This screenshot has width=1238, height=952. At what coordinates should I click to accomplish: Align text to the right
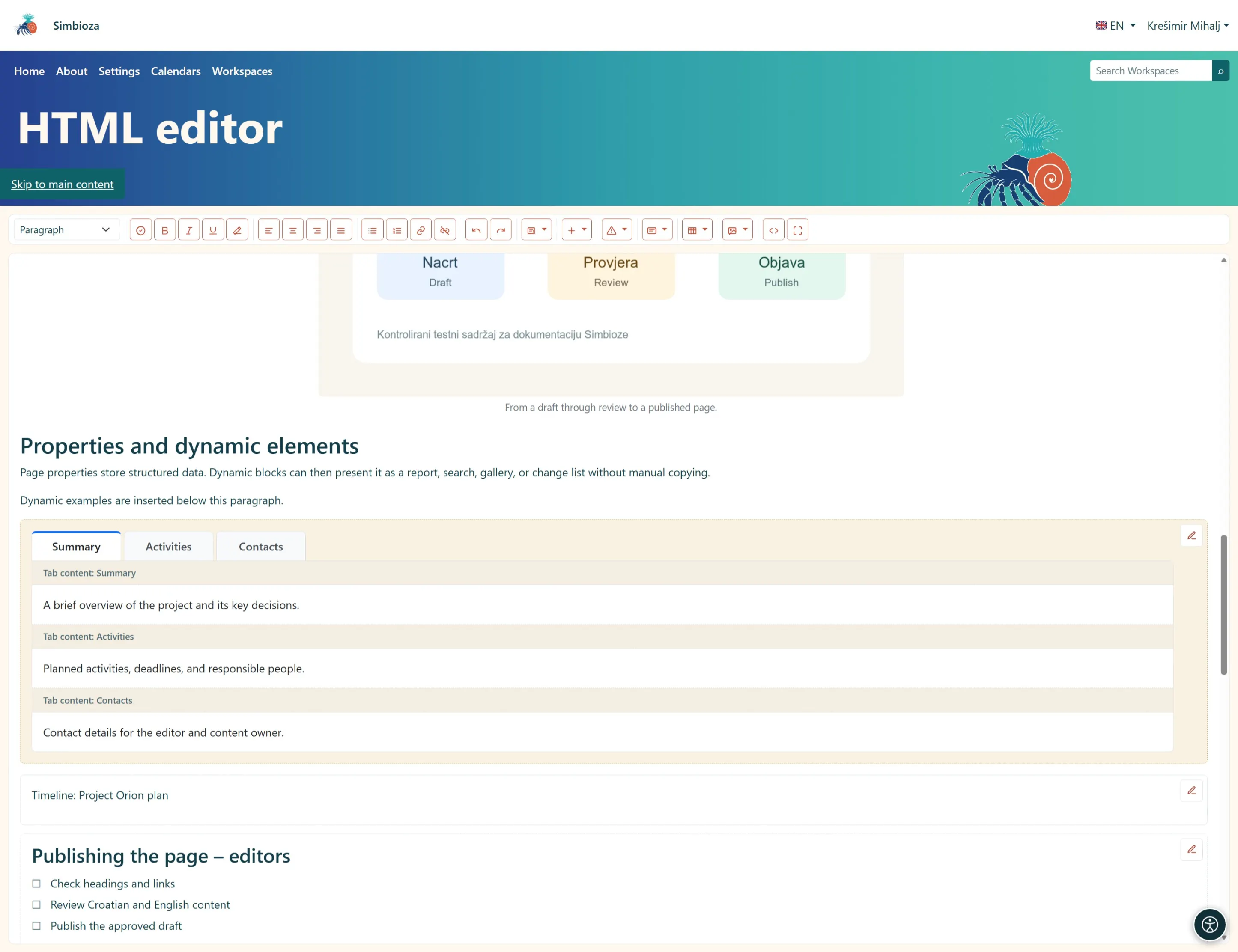click(317, 230)
